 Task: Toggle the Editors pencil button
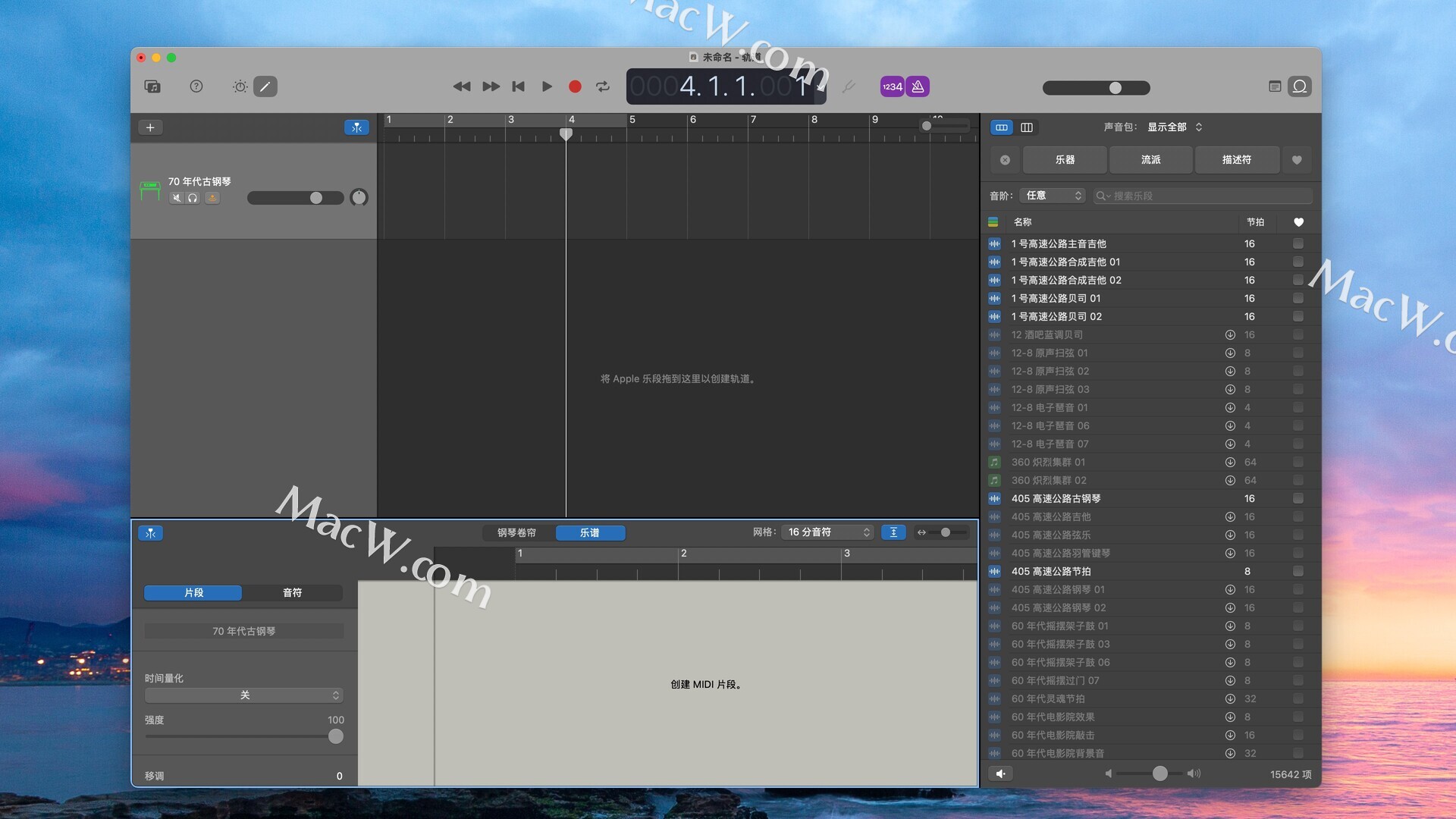point(265,86)
